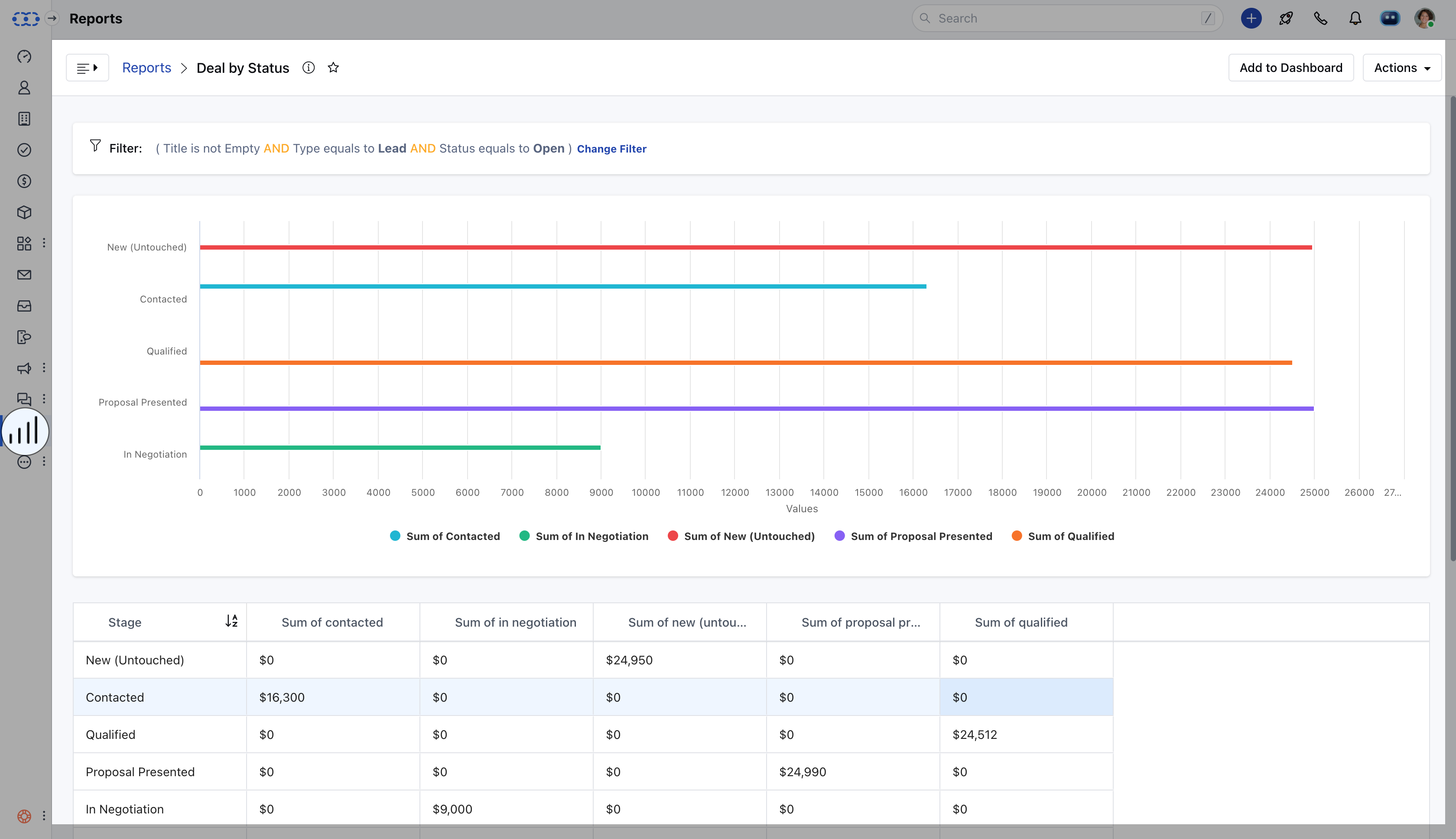
Task: Open help icon three-dot menu
Action: click(44, 816)
